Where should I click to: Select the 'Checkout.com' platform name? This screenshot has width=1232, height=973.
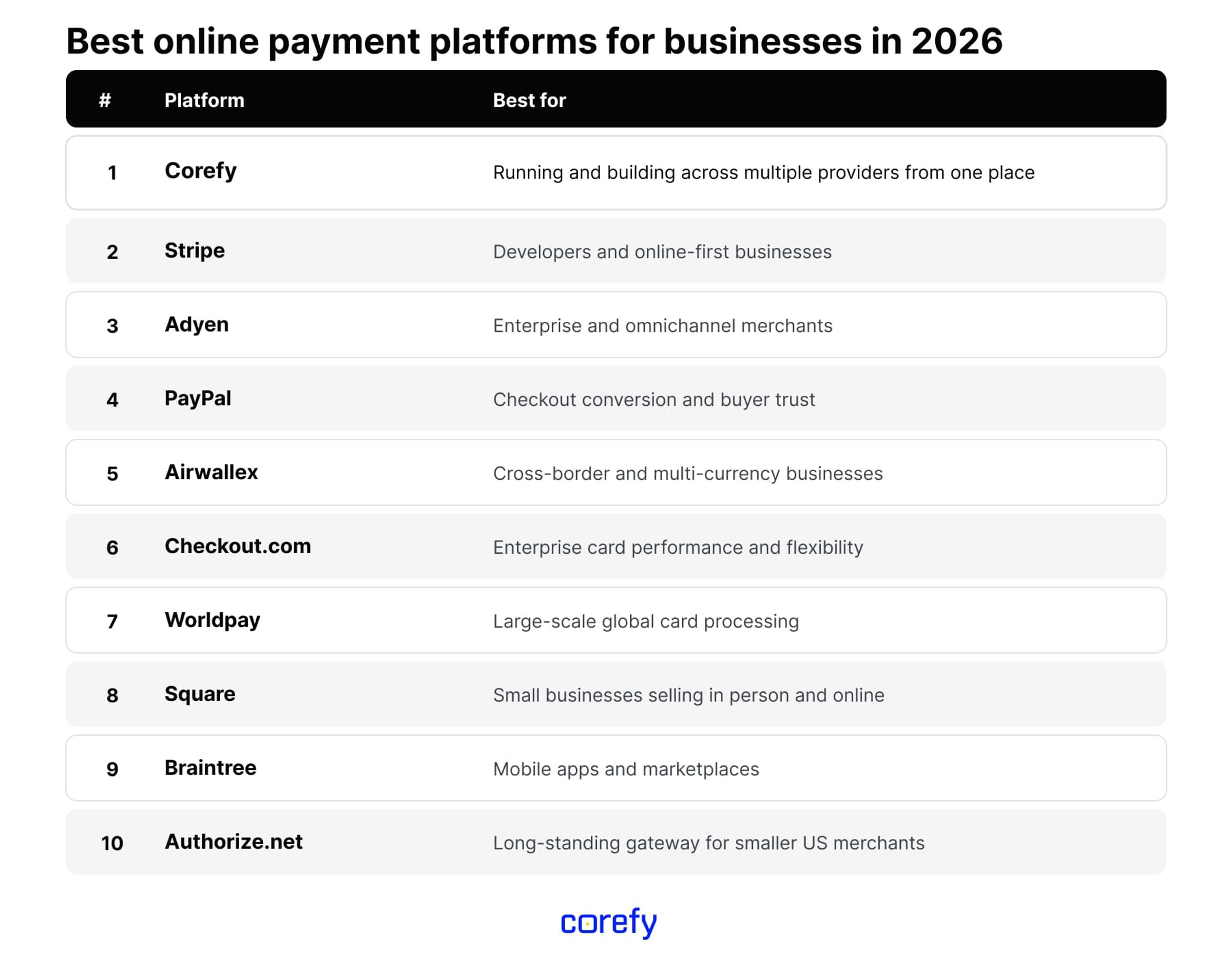[238, 547]
